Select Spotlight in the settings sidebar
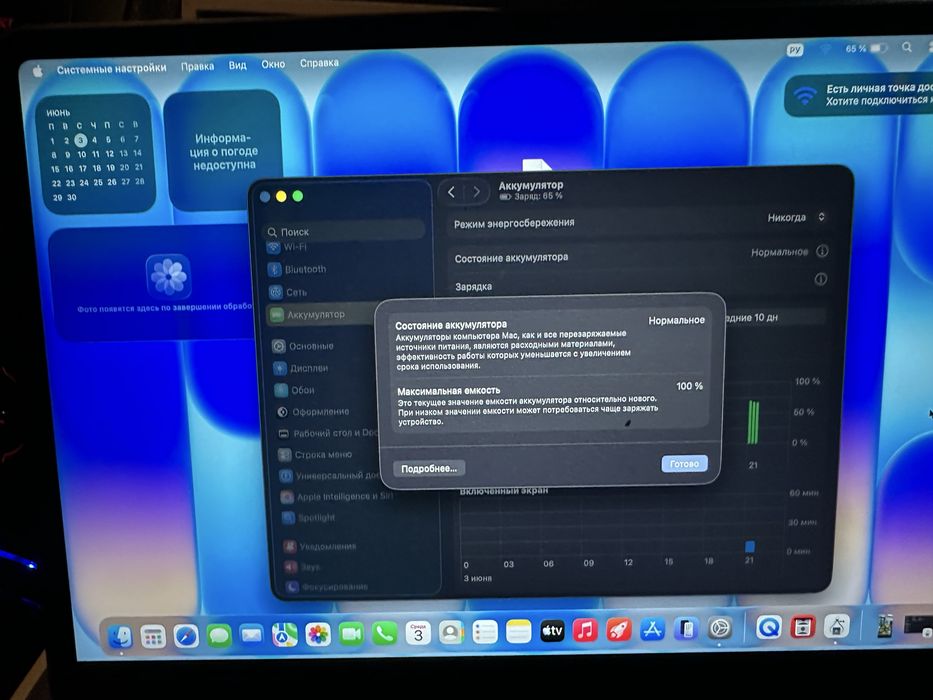 tap(309, 517)
